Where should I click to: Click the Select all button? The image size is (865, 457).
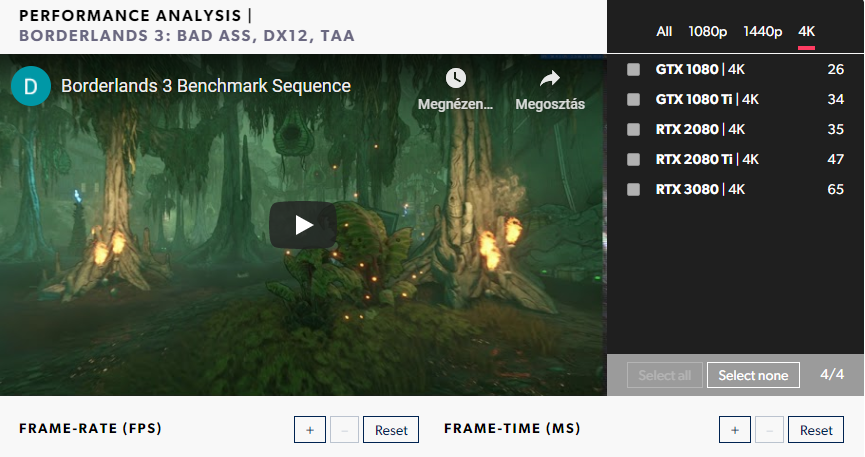click(x=665, y=375)
